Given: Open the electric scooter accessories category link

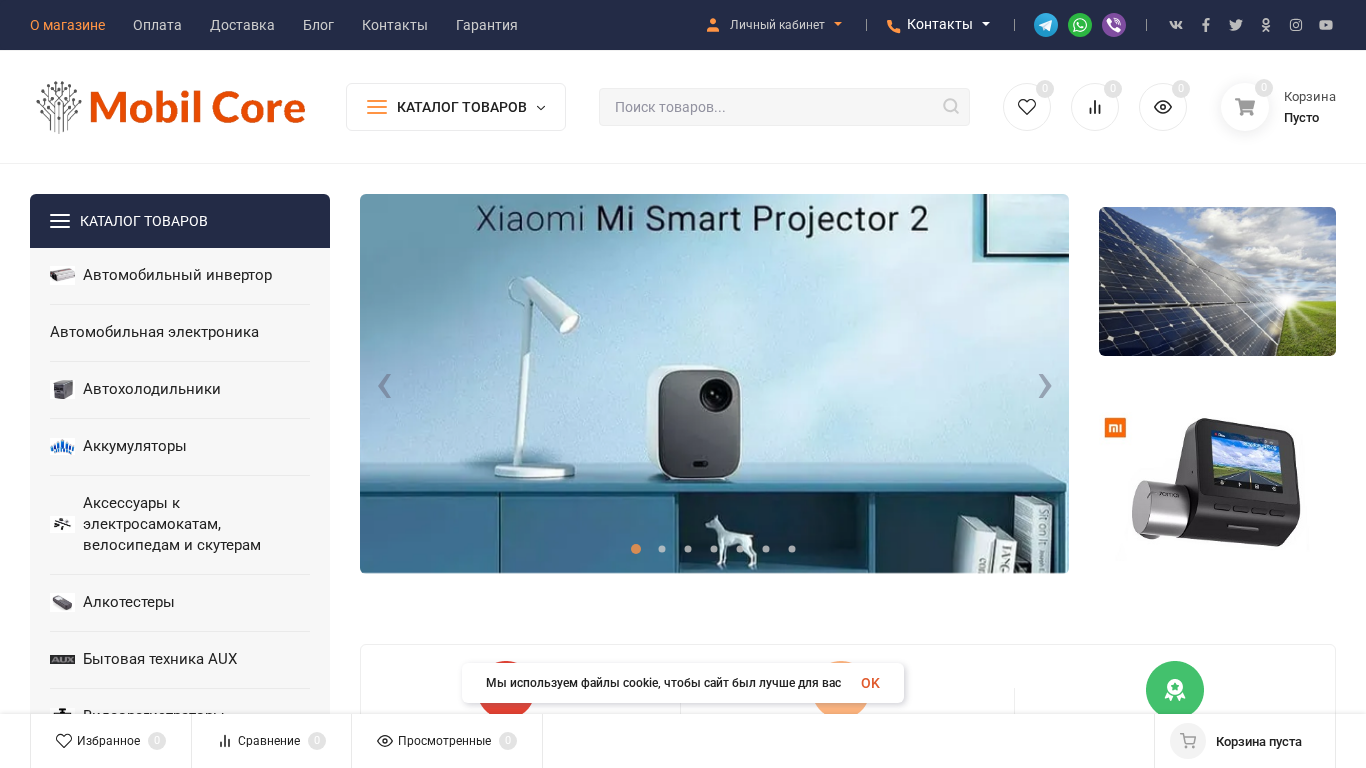Looking at the screenshot, I should click(172, 524).
